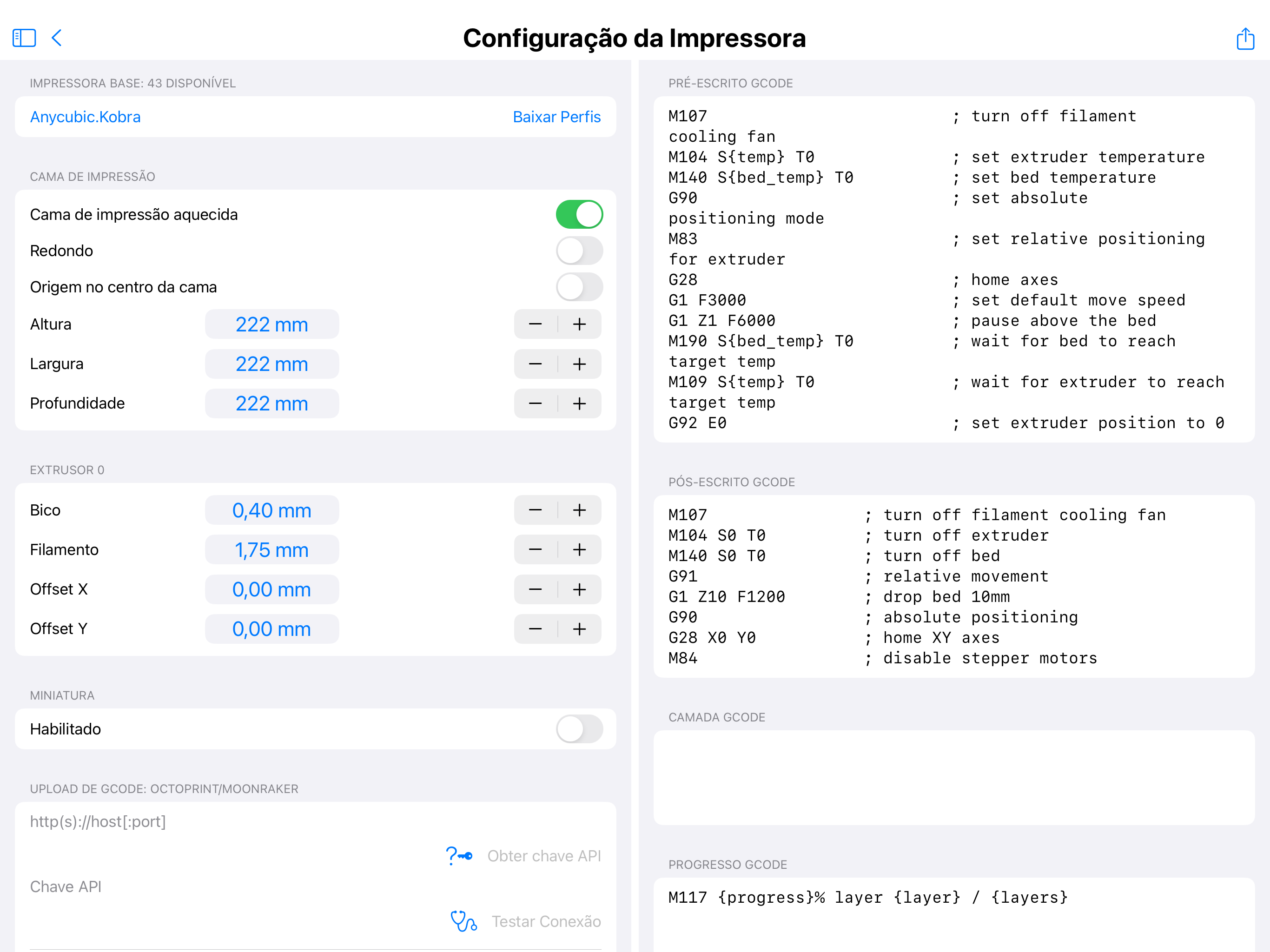Turn on Origem no centro da cama

tap(579, 286)
